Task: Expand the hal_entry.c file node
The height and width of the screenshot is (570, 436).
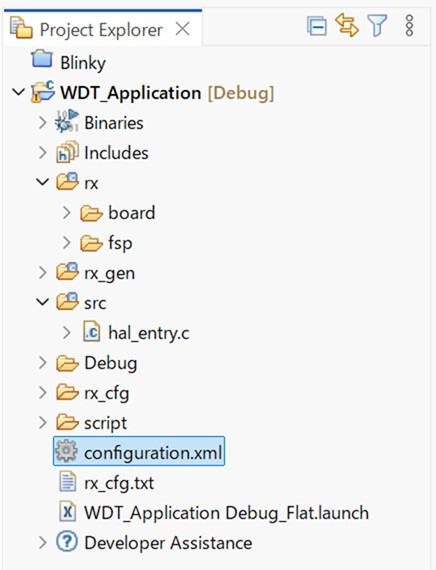Action: coord(67,333)
